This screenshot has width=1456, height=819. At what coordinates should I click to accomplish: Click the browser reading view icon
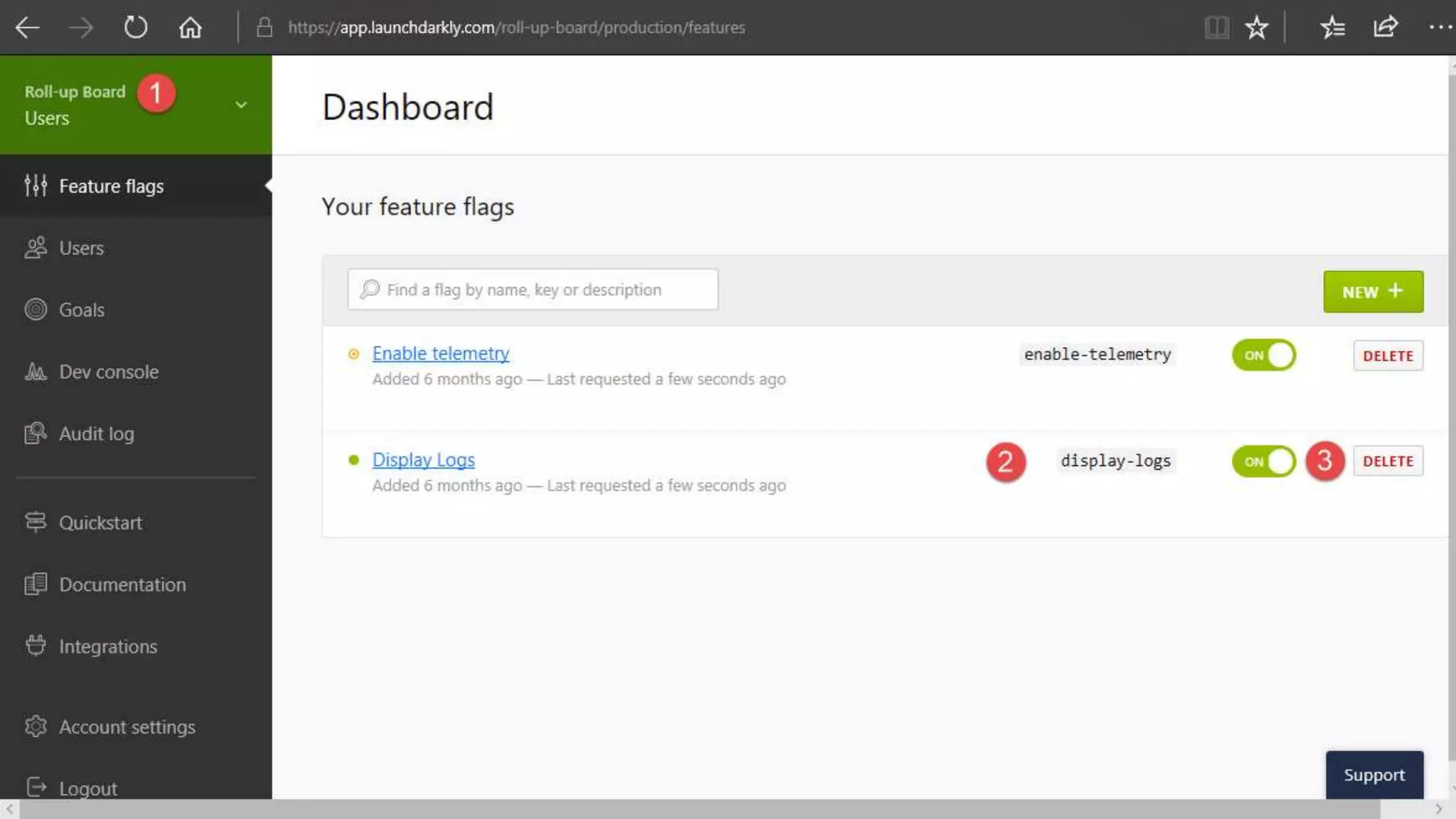click(x=1216, y=28)
